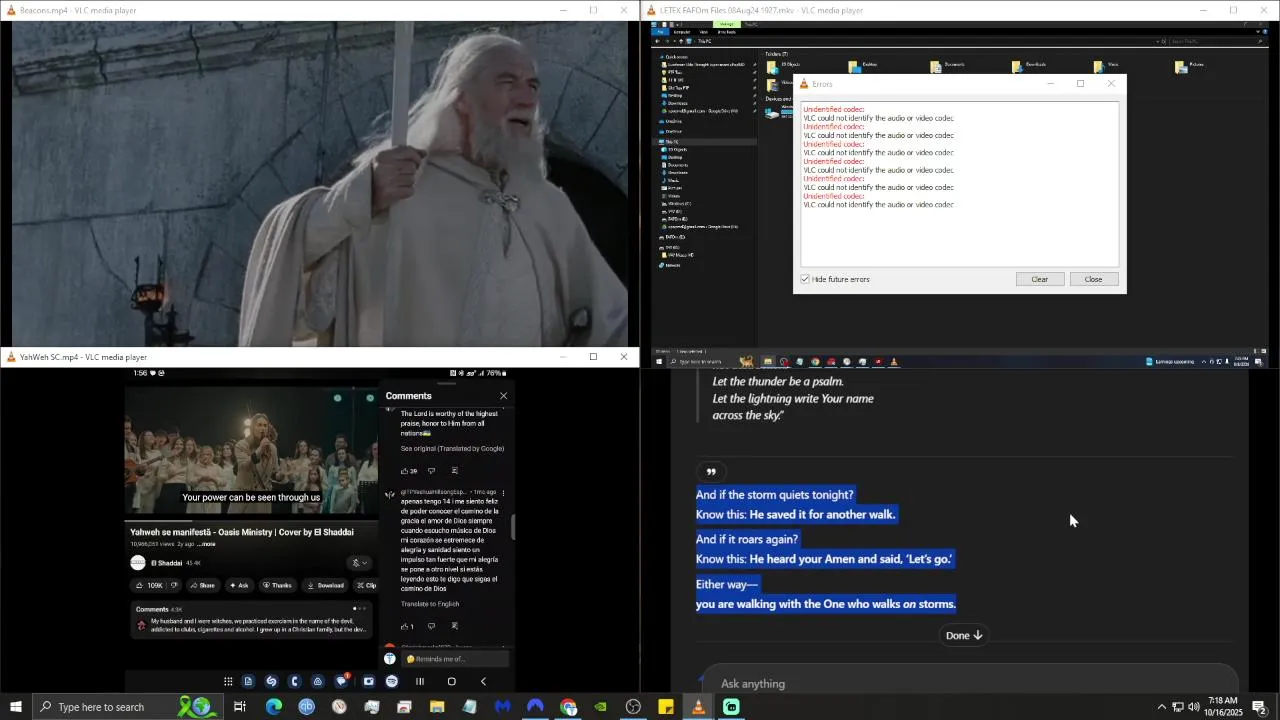Screen dimensions: 1280x720
Task: Click Translate to English link
Action: (x=430, y=604)
